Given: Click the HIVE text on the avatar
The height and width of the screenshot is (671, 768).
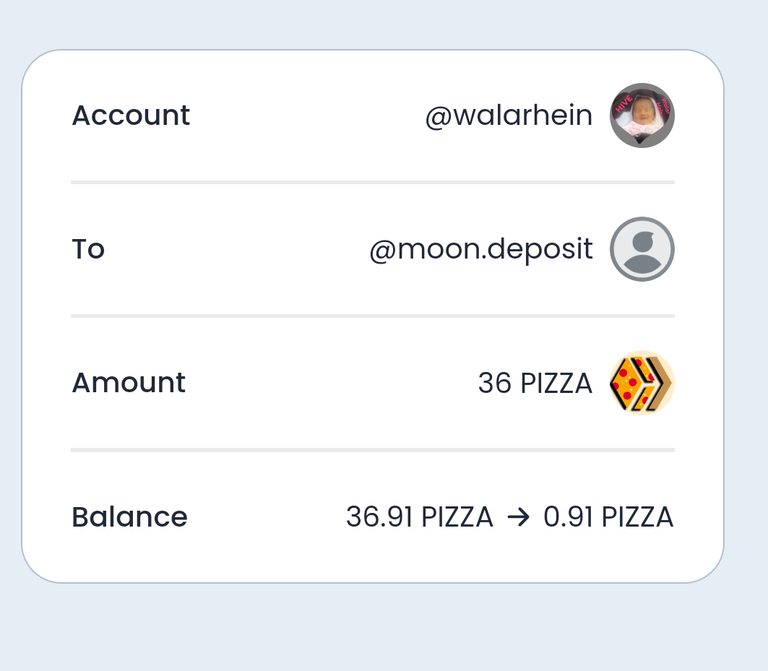Looking at the screenshot, I should pyautogui.click(x=624, y=104).
